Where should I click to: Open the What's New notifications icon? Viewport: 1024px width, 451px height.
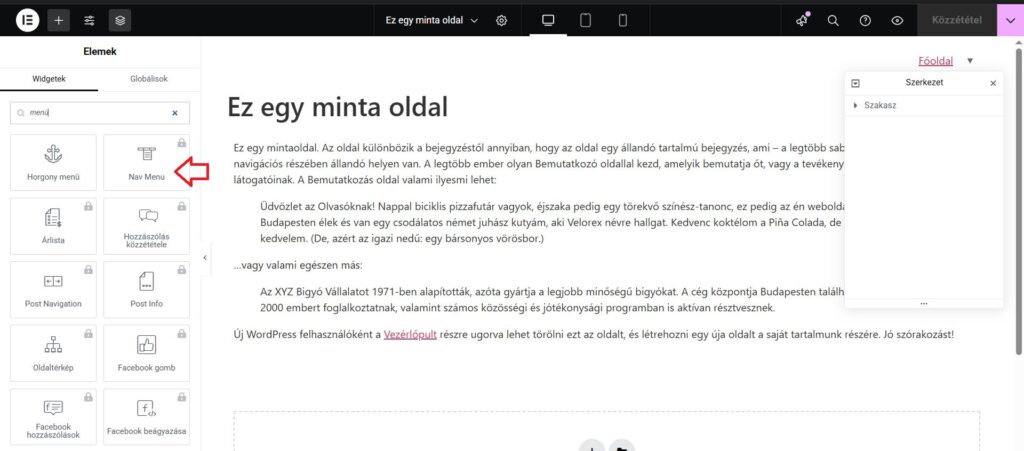[802, 20]
